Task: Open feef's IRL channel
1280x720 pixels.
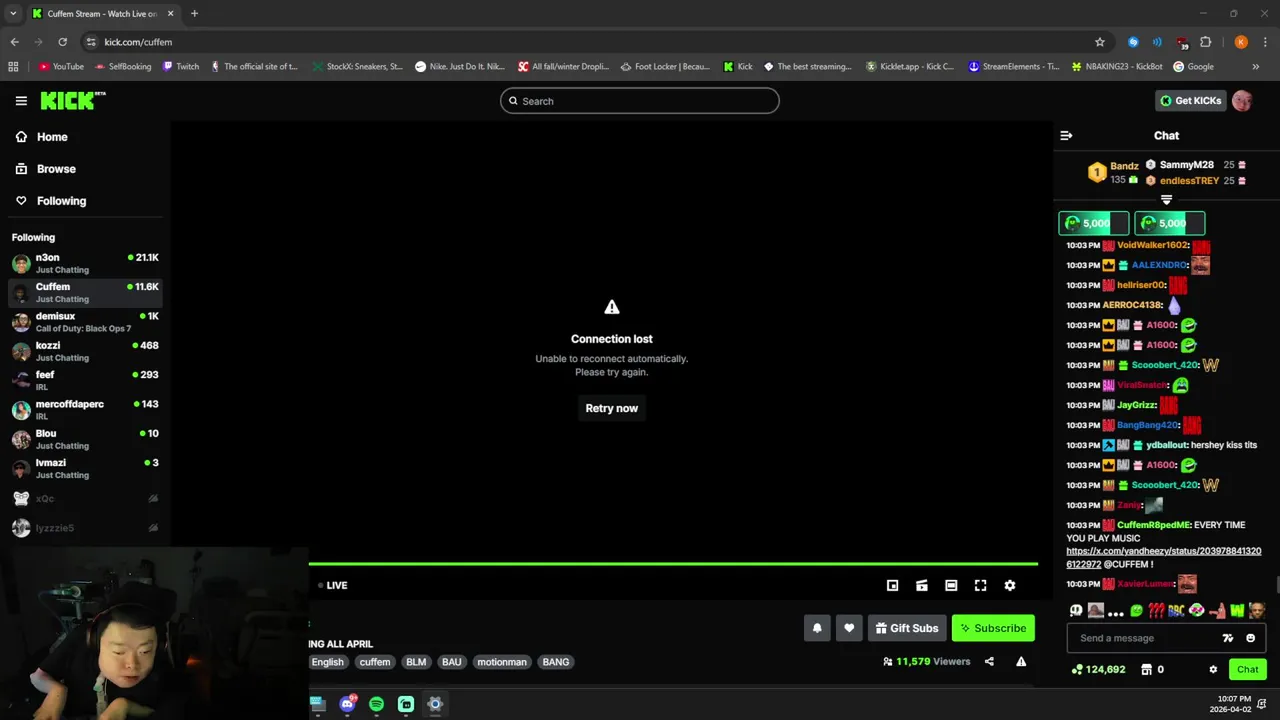Action: 85,380
